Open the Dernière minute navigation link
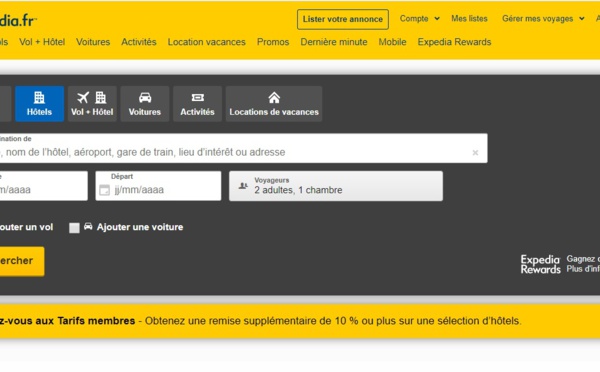This screenshot has height=372, width=600. [334, 42]
